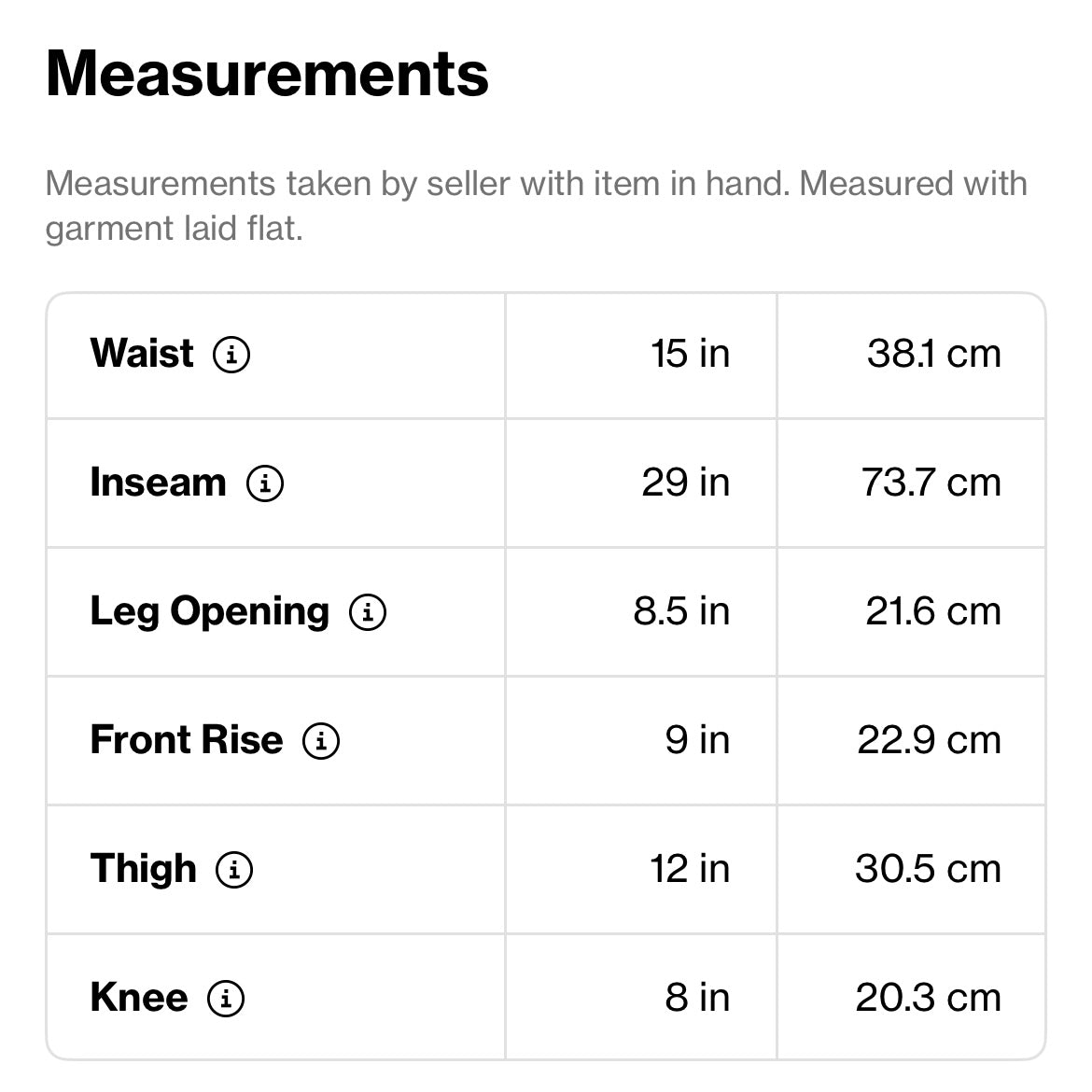The height and width of the screenshot is (1092, 1092).
Task: Open the Knee info icon
Action: [226, 999]
